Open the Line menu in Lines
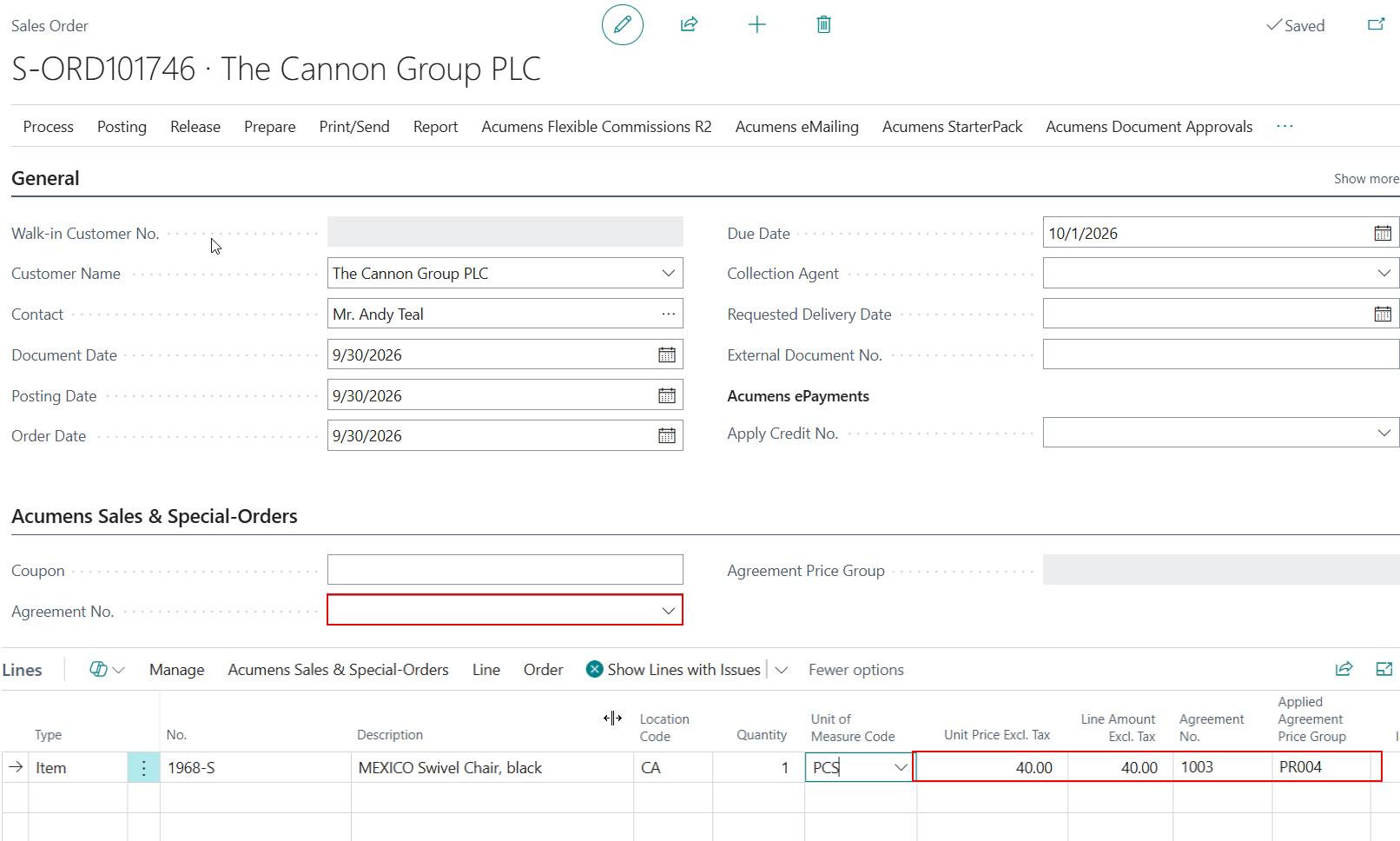Image resolution: width=1400 pixels, height=841 pixels. point(485,670)
